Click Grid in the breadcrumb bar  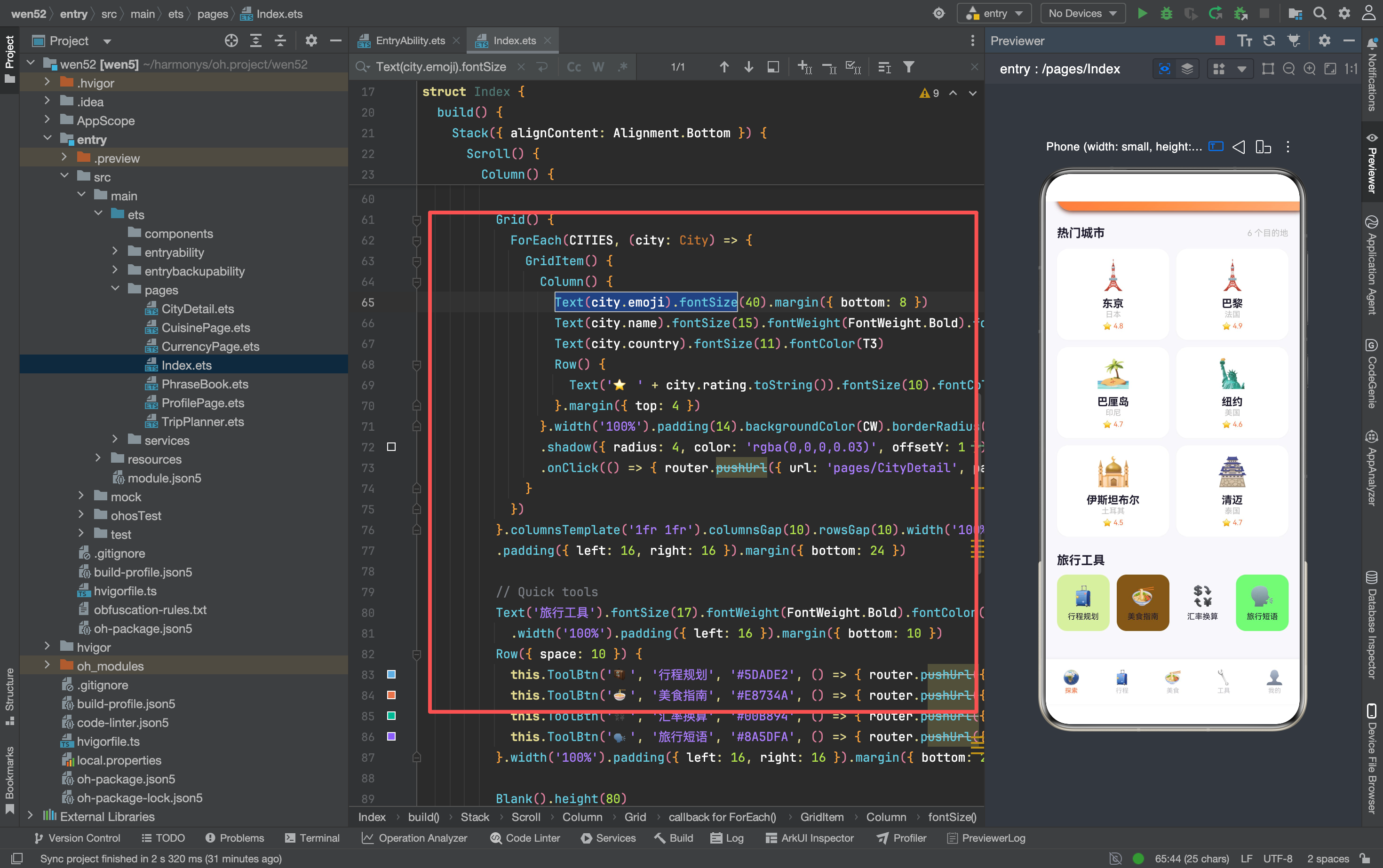coord(635,816)
